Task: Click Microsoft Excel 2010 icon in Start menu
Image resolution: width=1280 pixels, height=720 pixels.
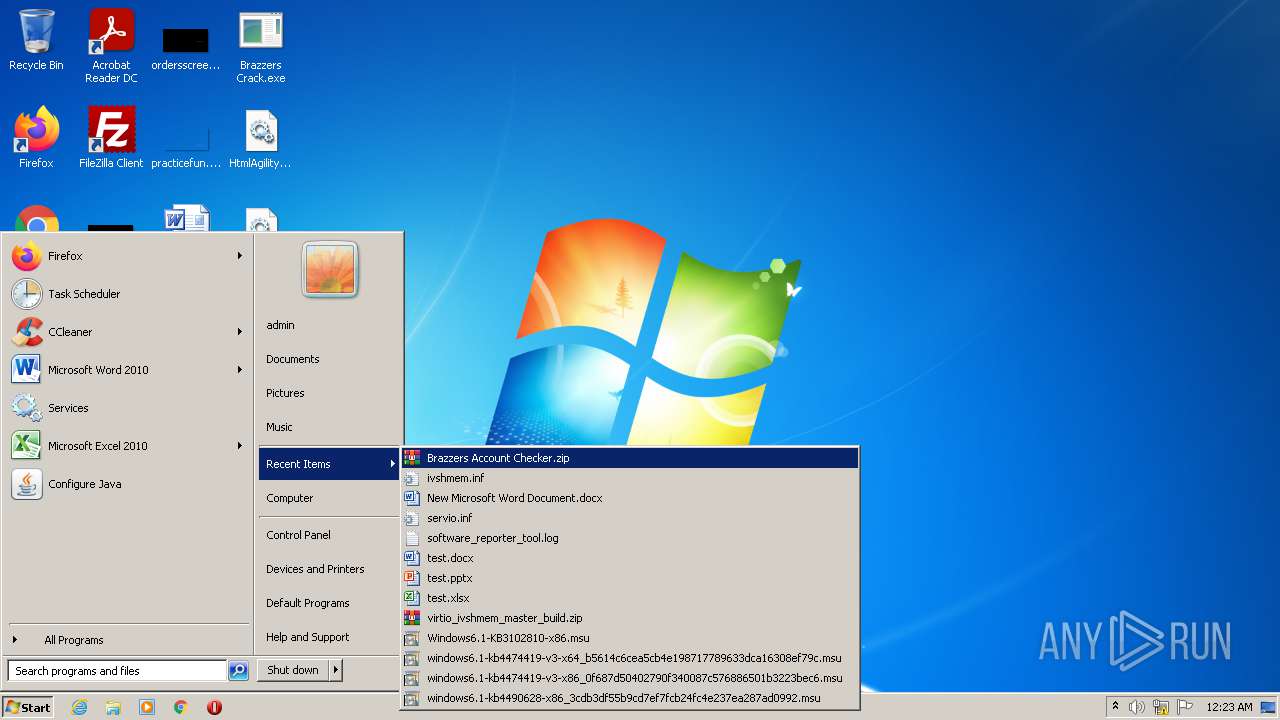Action: click(27, 446)
